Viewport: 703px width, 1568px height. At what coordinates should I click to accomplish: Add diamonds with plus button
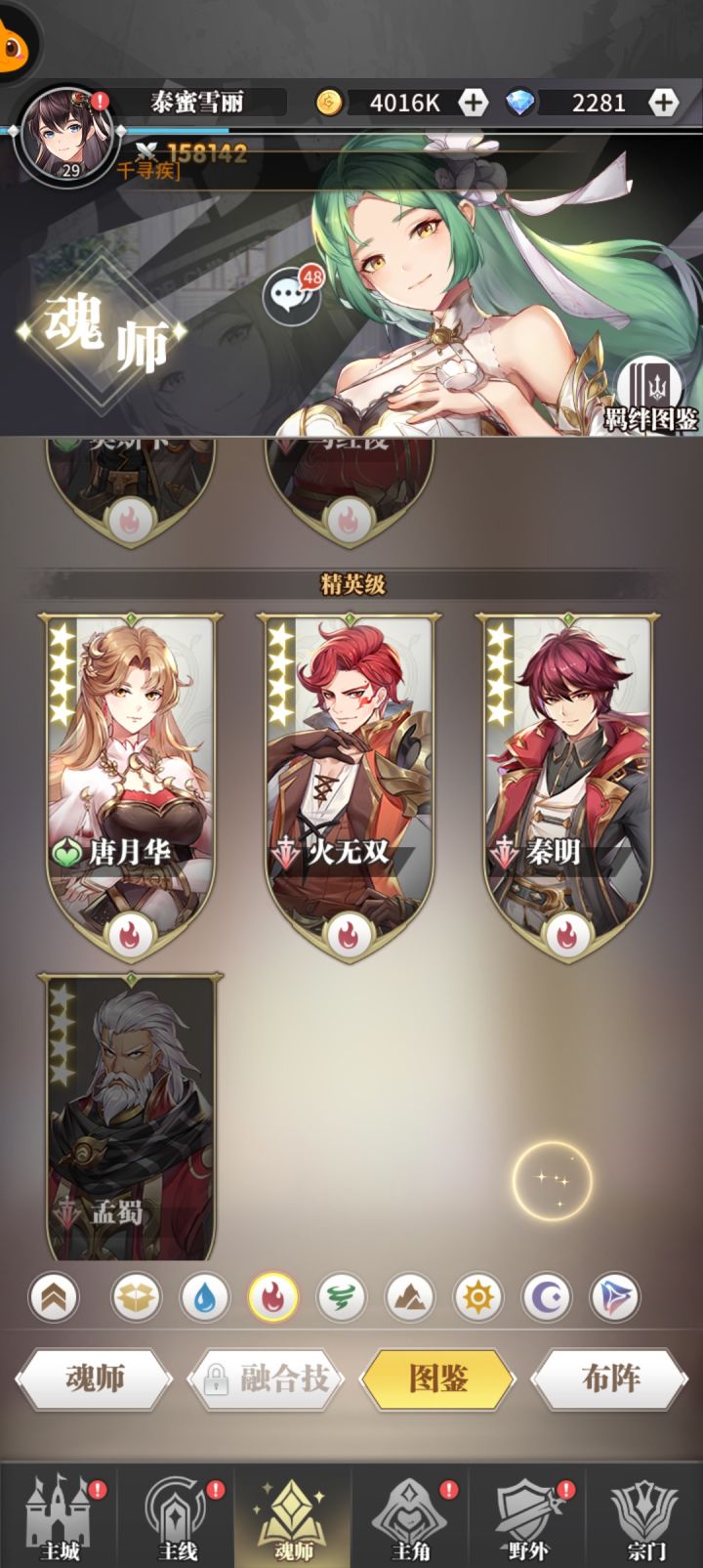click(663, 102)
